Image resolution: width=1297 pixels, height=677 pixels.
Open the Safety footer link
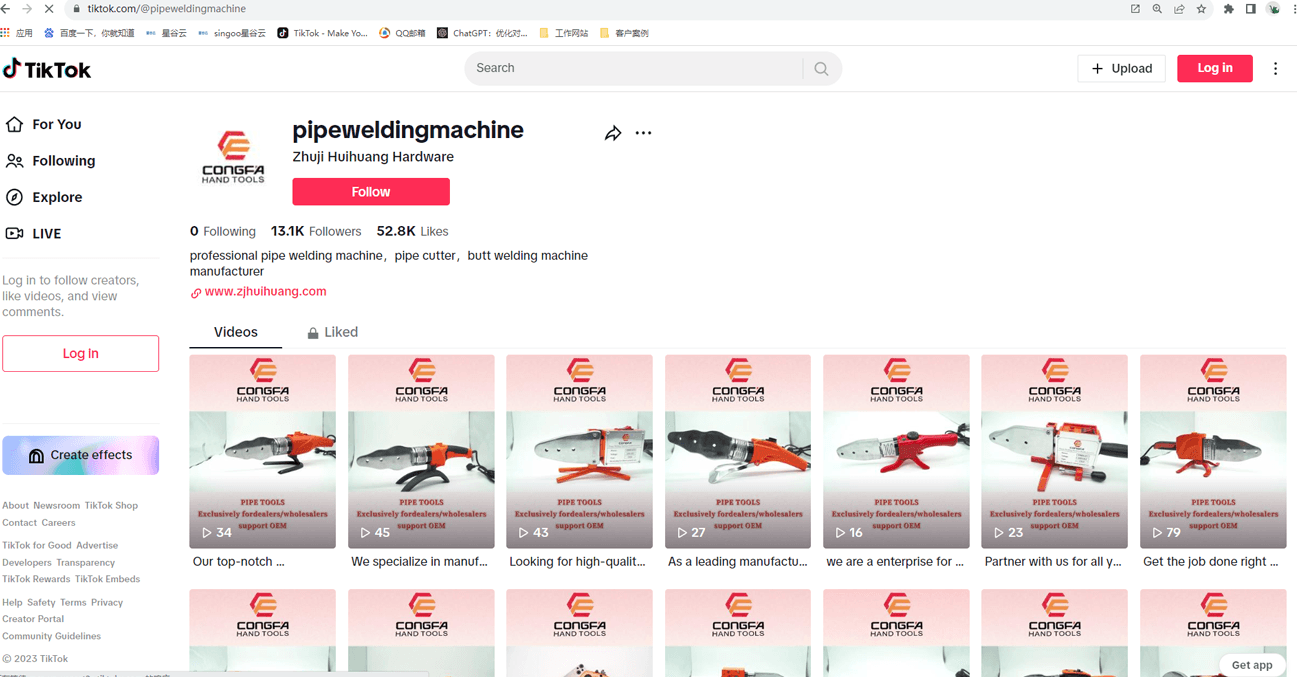[x=41, y=603]
